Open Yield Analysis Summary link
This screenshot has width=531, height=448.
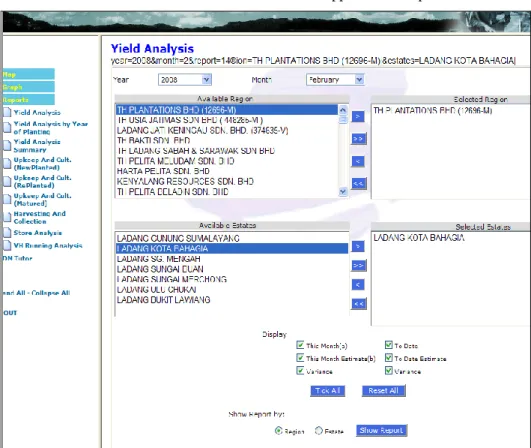(x=37, y=146)
